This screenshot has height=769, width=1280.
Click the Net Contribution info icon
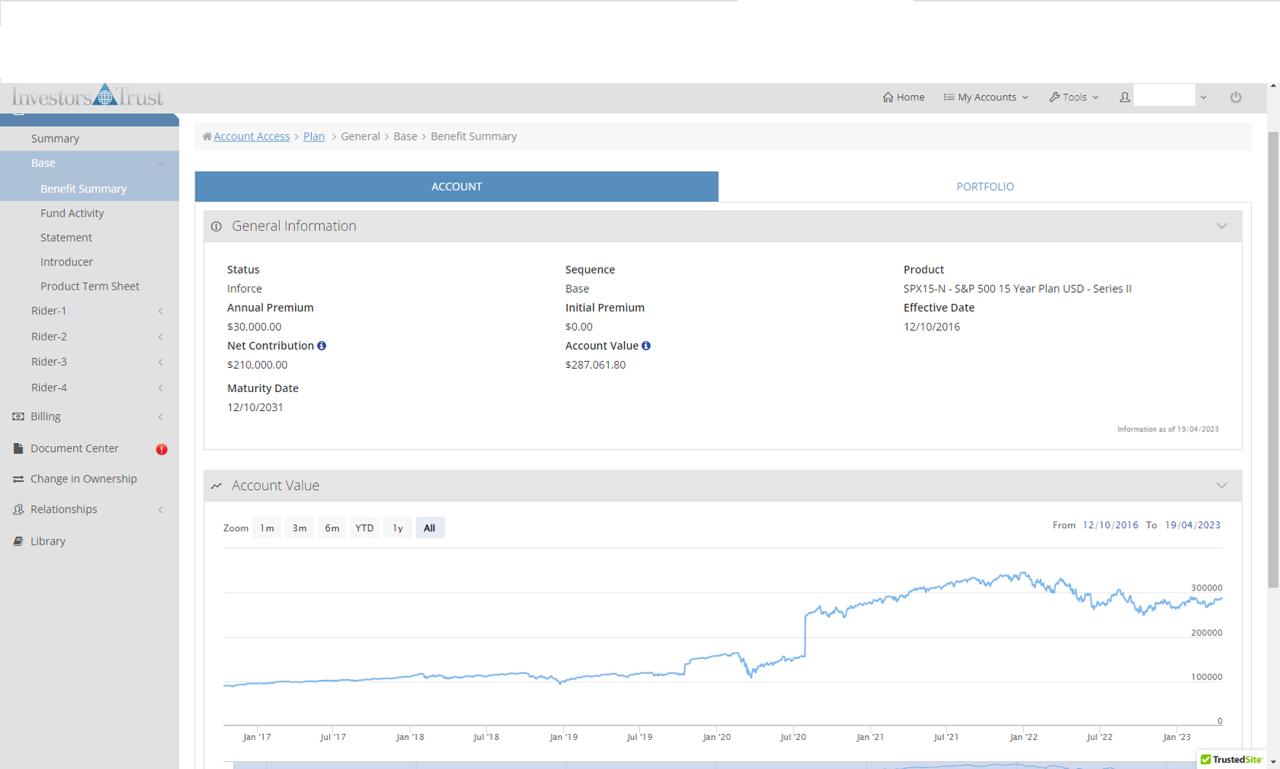point(322,346)
